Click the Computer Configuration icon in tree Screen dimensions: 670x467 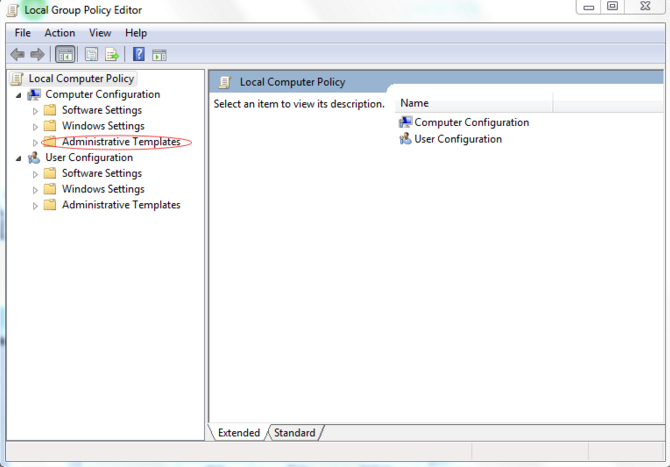click(x=34, y=94)
